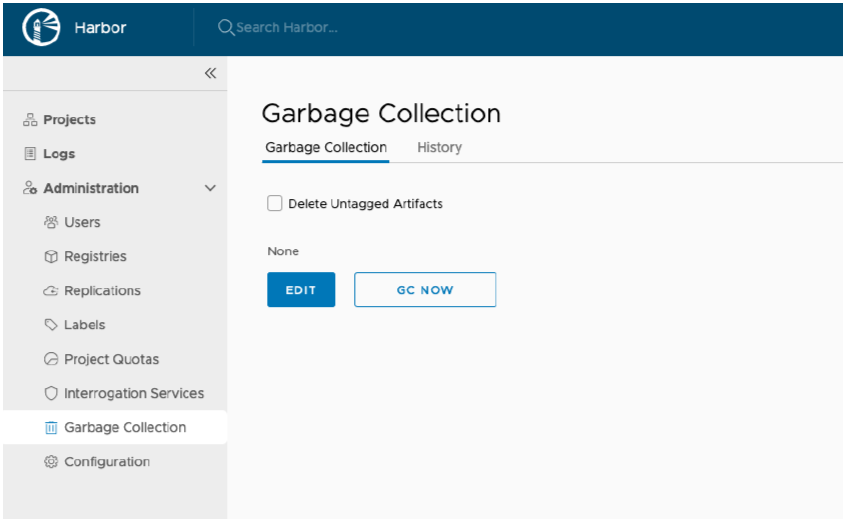
Task: Click the Administration user-gear icon
Action: (x=30, y=188)
